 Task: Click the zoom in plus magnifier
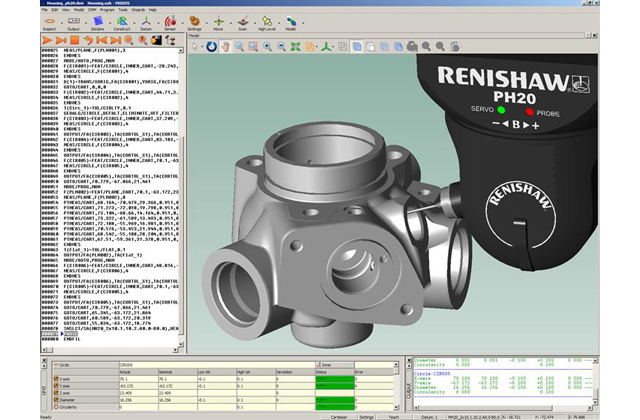coord(267,47)
